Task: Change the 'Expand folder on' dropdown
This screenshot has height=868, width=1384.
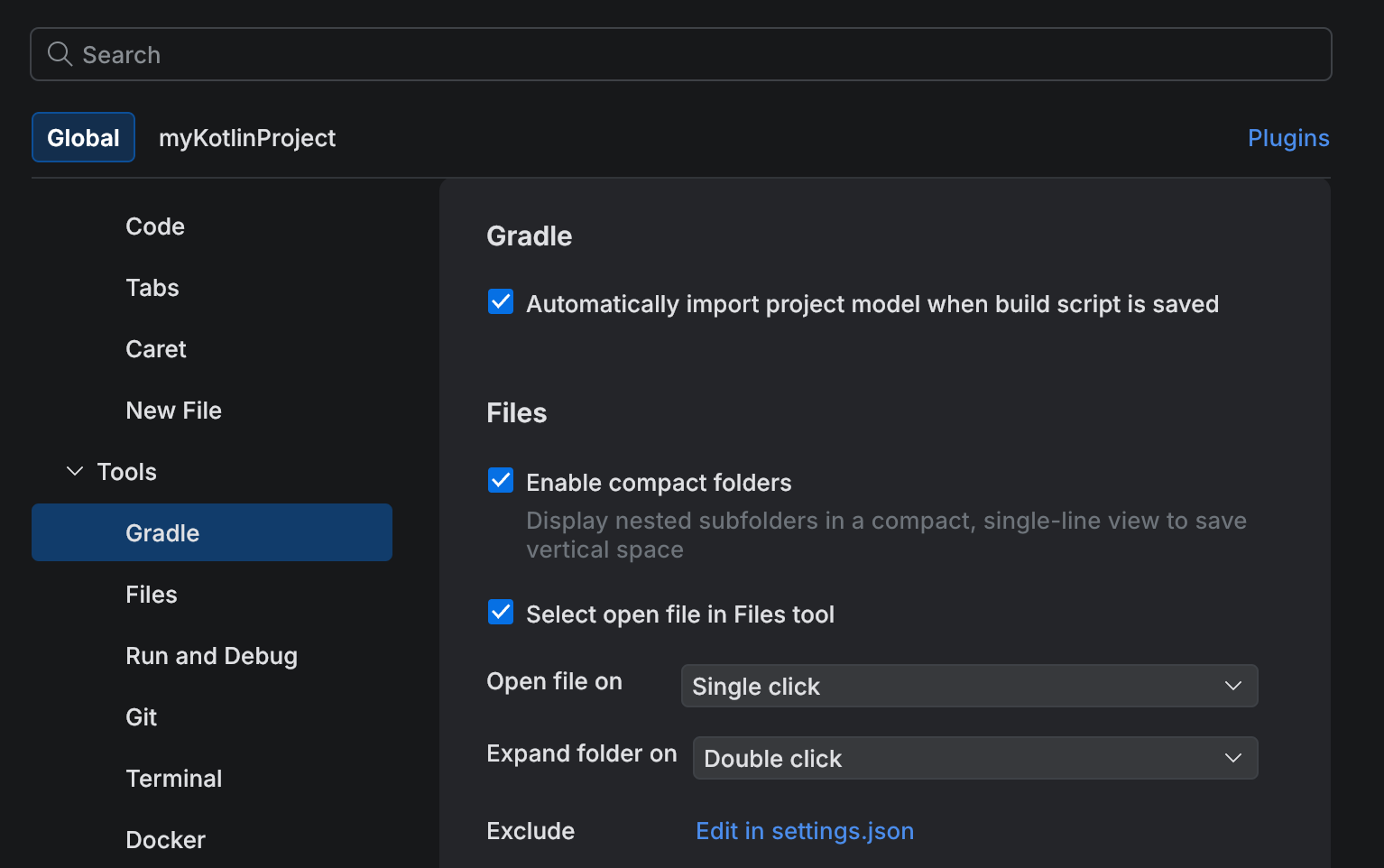Action: coord(974,758)
